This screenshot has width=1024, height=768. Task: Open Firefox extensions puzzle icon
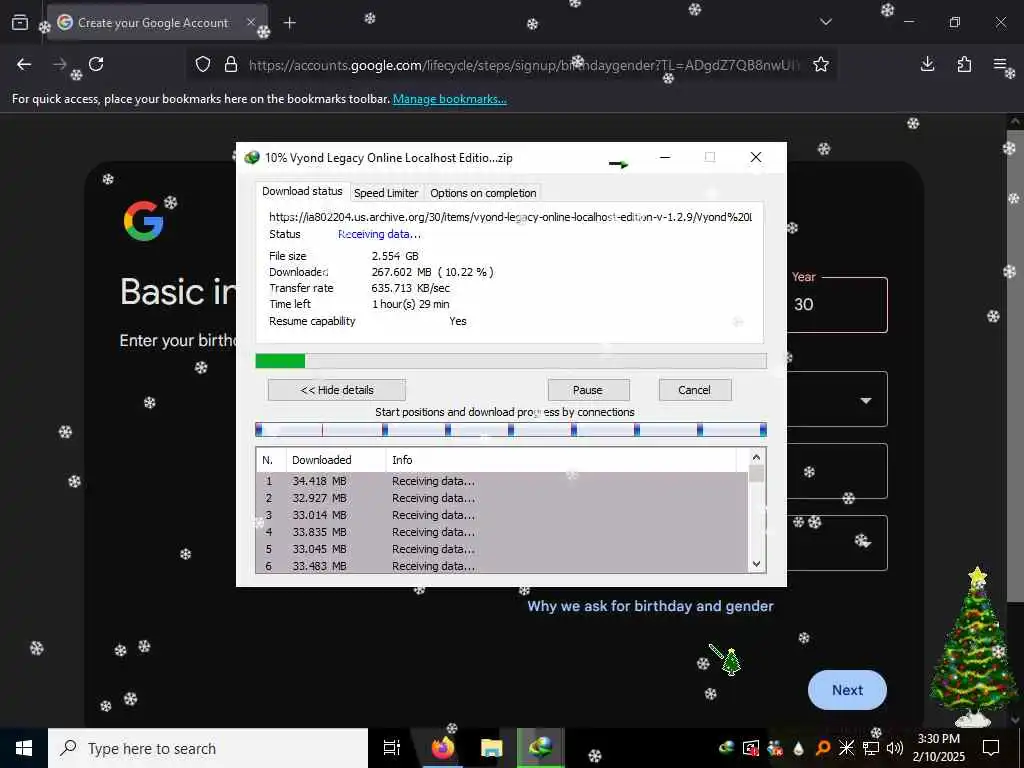point(964,64)
